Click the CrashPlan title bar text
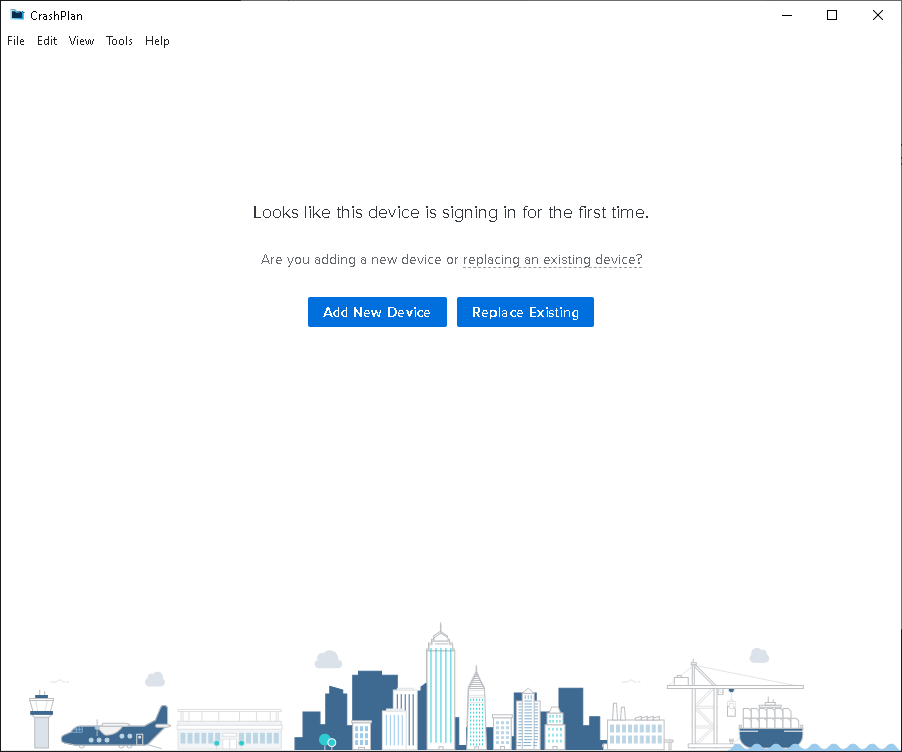 coord(56,15)
